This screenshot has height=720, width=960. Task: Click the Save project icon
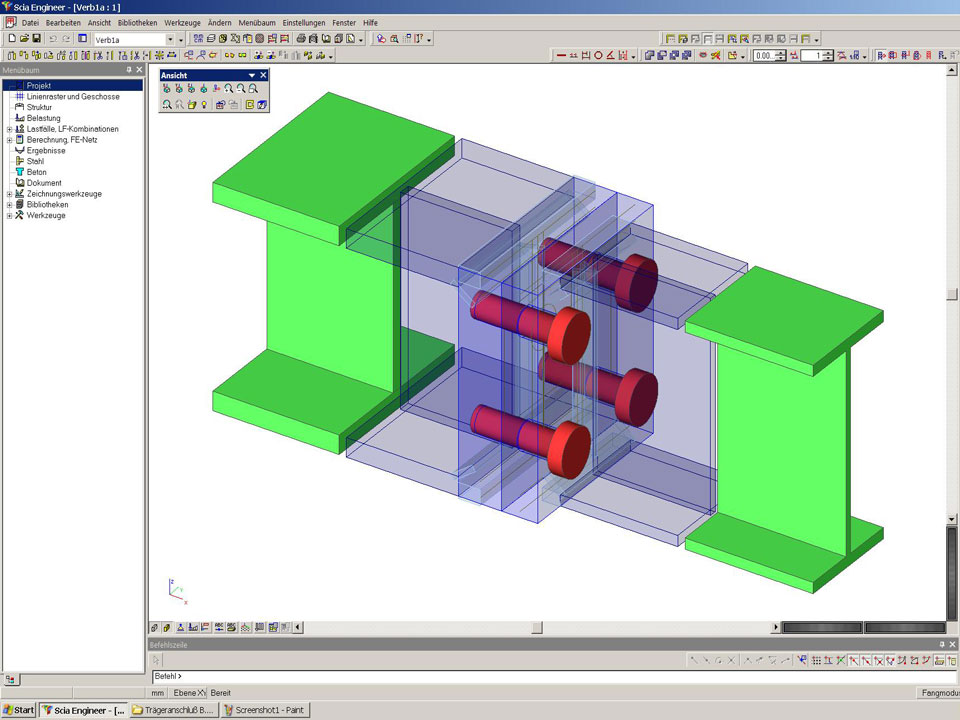tap(36, 39)
